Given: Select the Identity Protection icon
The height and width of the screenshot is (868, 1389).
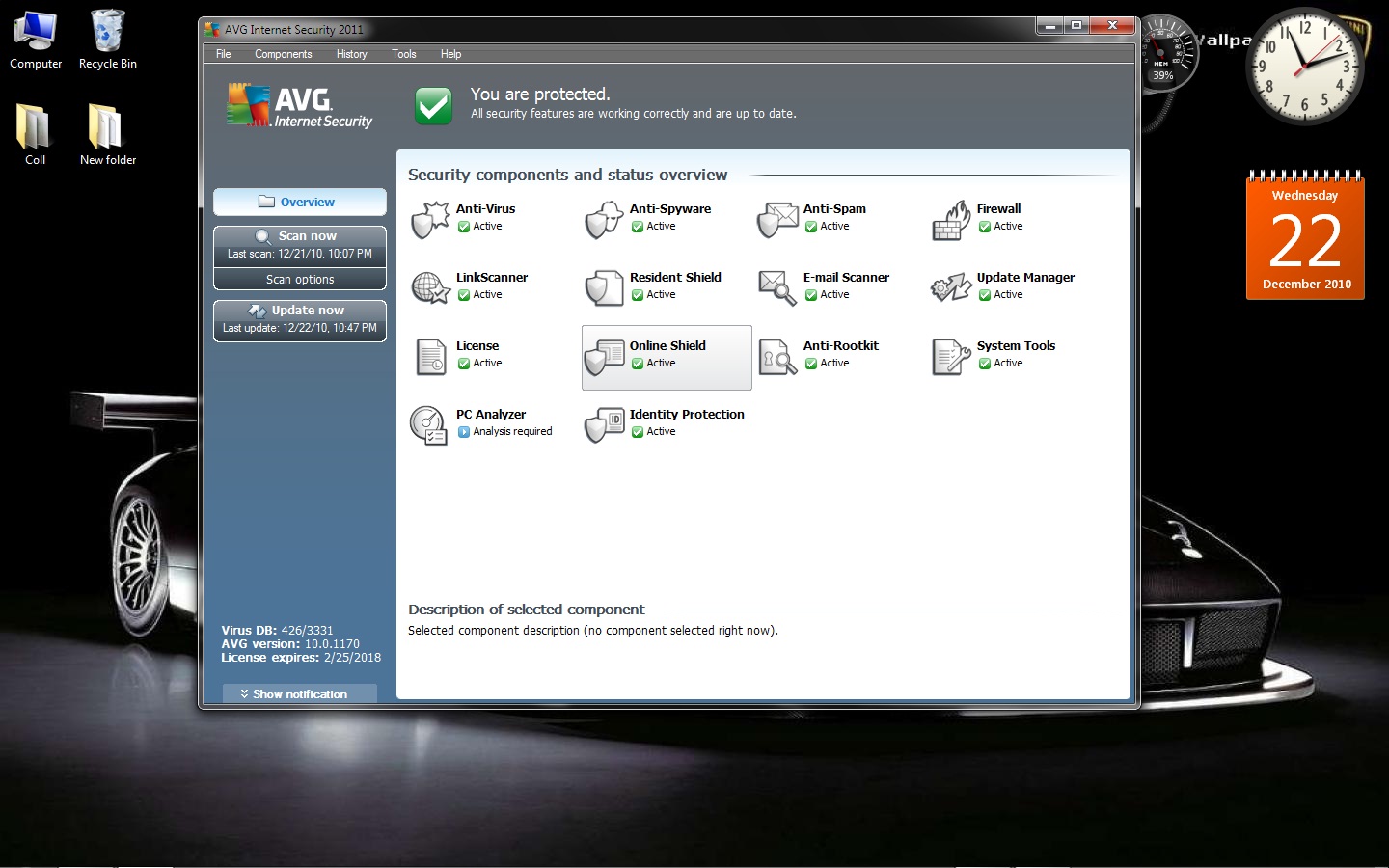Looking at the screenshot, I should coord(605,425).
